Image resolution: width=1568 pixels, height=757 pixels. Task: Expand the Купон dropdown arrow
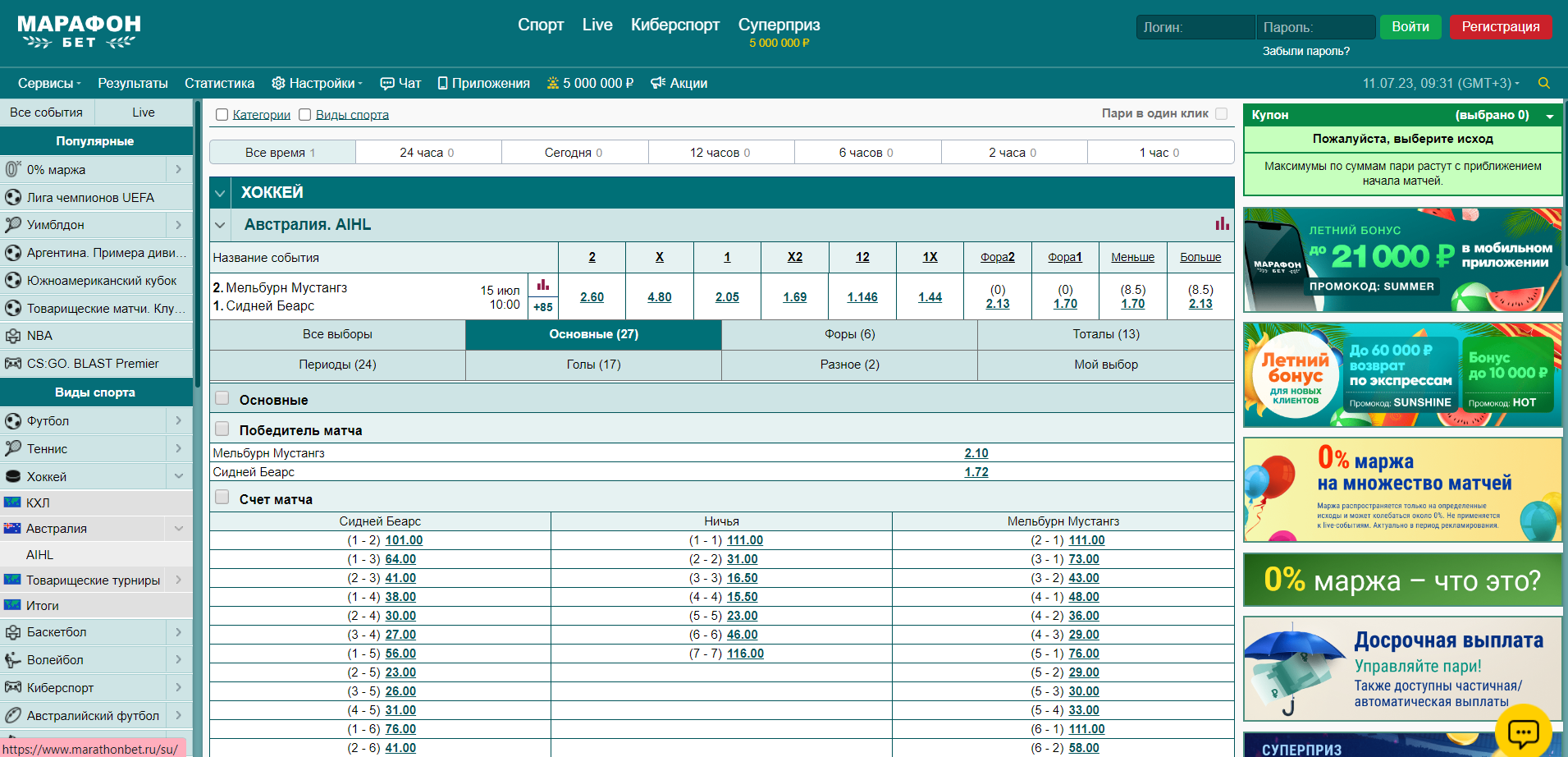[x=1550, y=116]
